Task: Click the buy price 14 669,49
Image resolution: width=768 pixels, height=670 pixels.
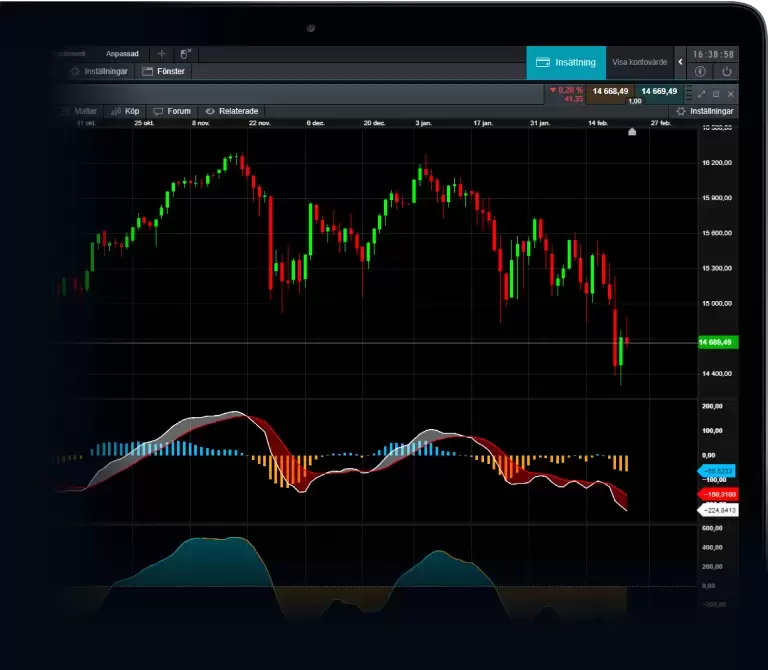Action: pyautogui.click(x=659, y=92)
